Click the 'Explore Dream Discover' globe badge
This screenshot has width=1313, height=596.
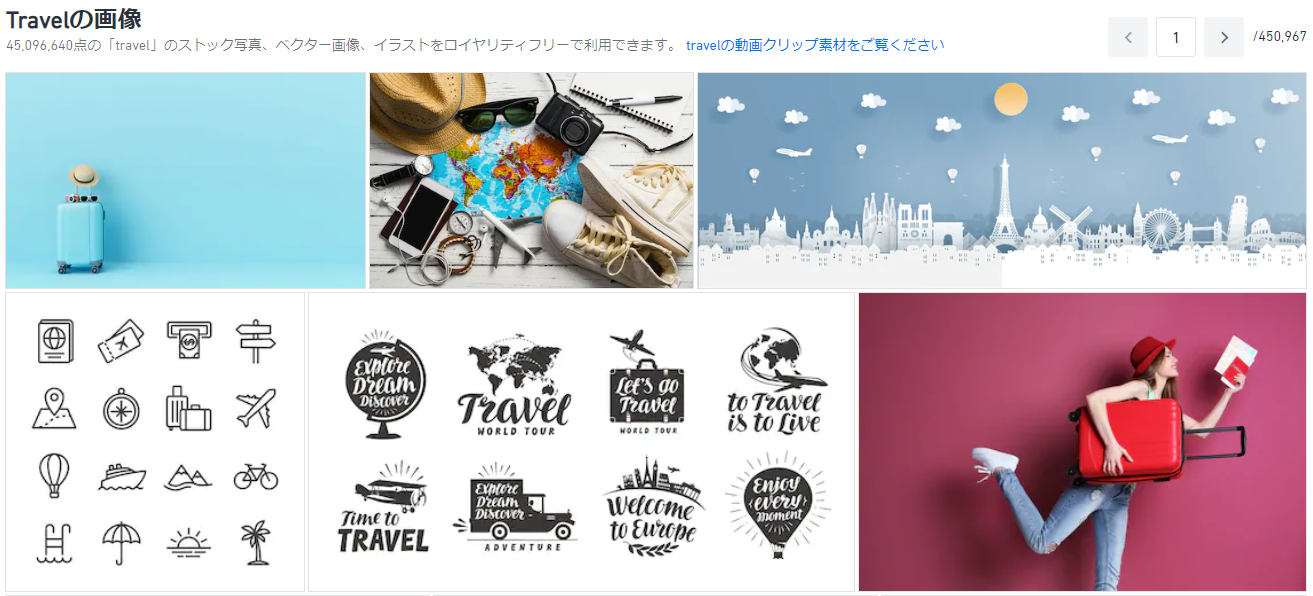384,384
